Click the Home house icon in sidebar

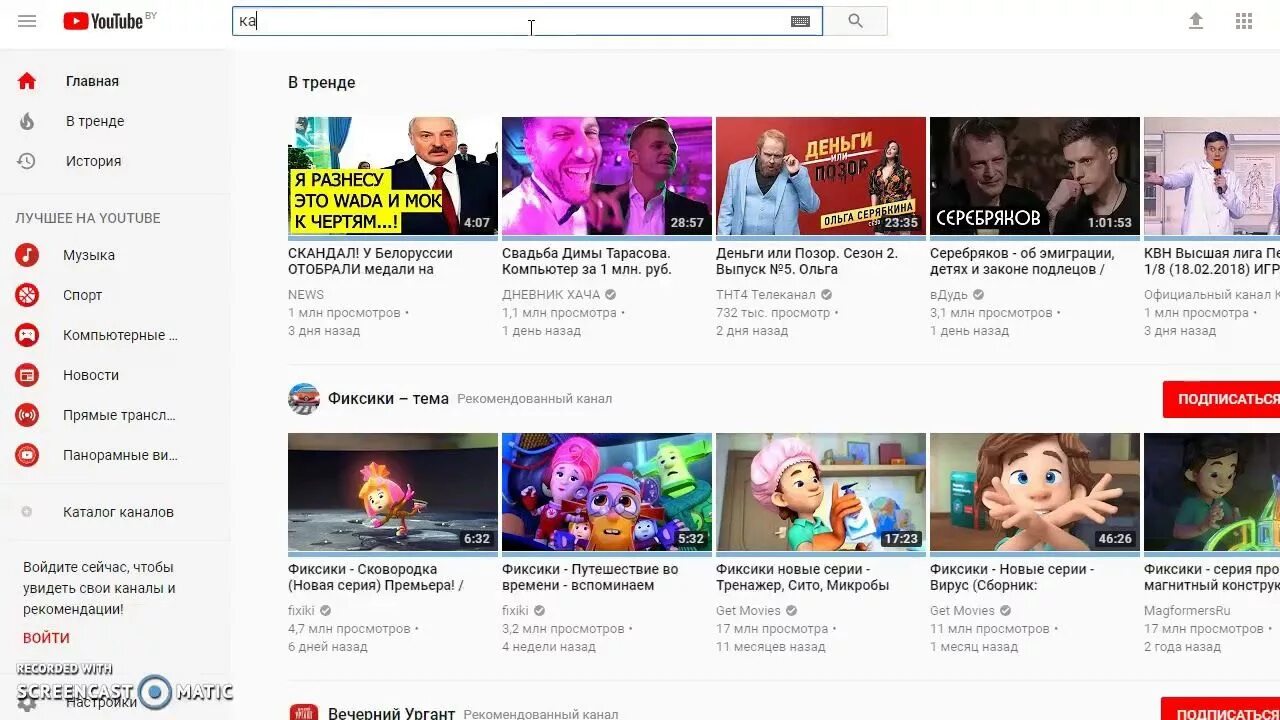27,81
